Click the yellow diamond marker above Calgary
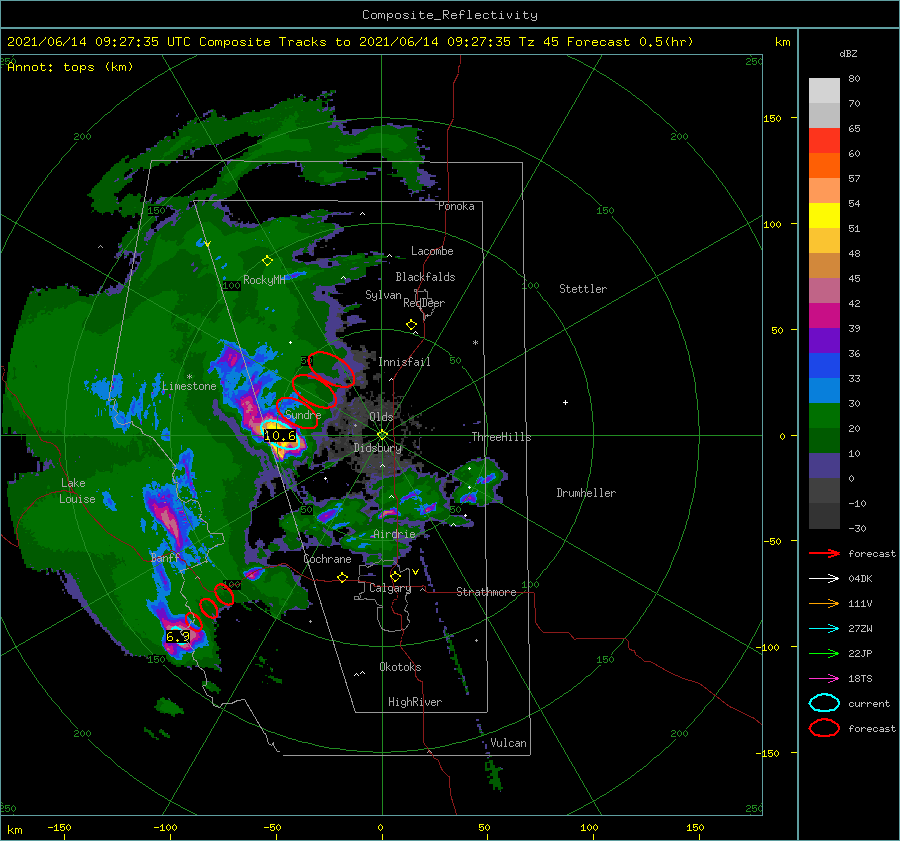Screen dimensions: 900x841 [x=395, y=576]
